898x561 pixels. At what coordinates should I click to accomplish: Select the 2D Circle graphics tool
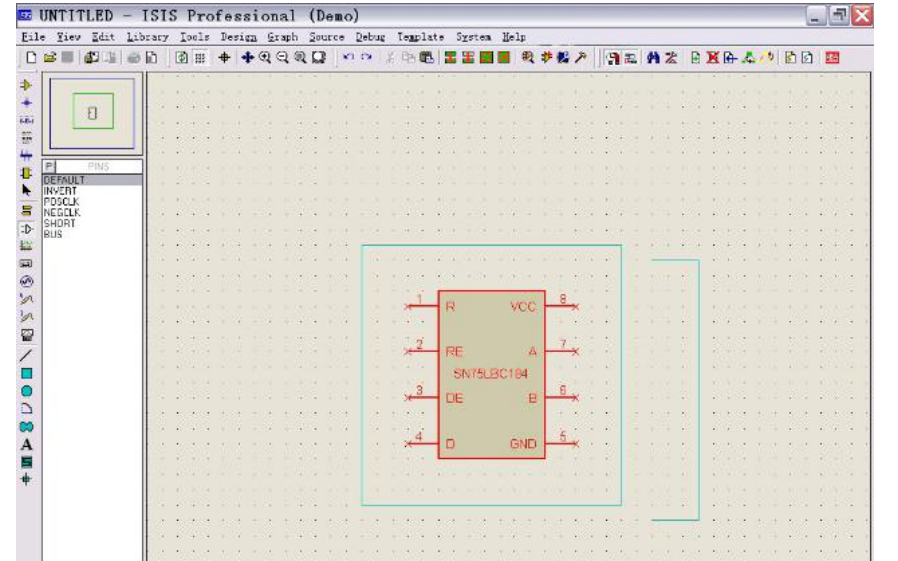point(27,390)
